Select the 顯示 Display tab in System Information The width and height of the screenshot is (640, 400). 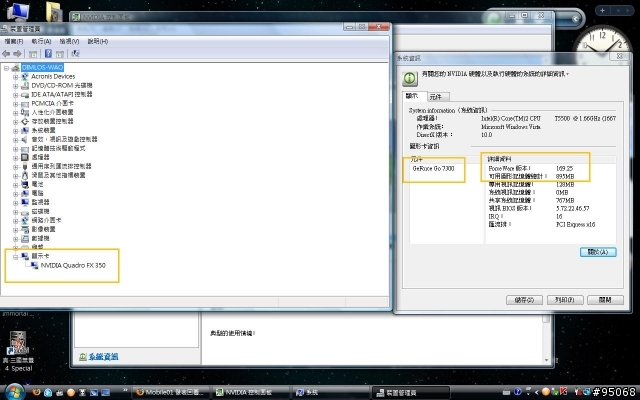tap(414, 96)
